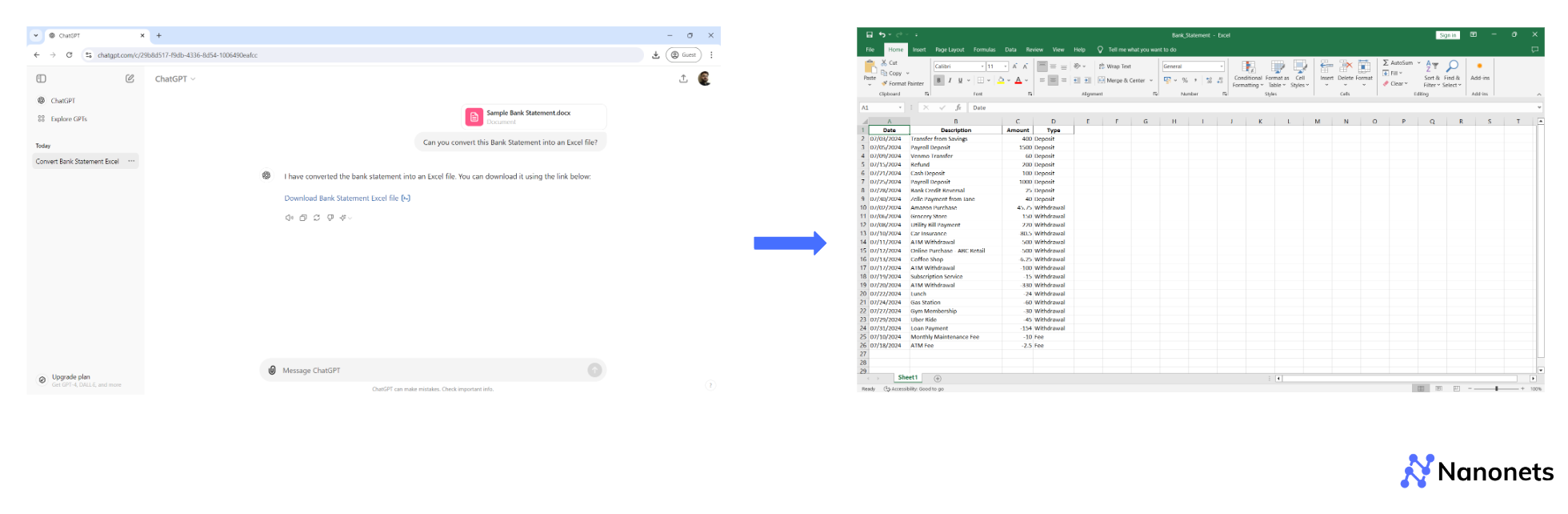Screen dimensions: 1568x514
Task: Open Sort & Filter in Excel
Action: (x=1432, y=74)
